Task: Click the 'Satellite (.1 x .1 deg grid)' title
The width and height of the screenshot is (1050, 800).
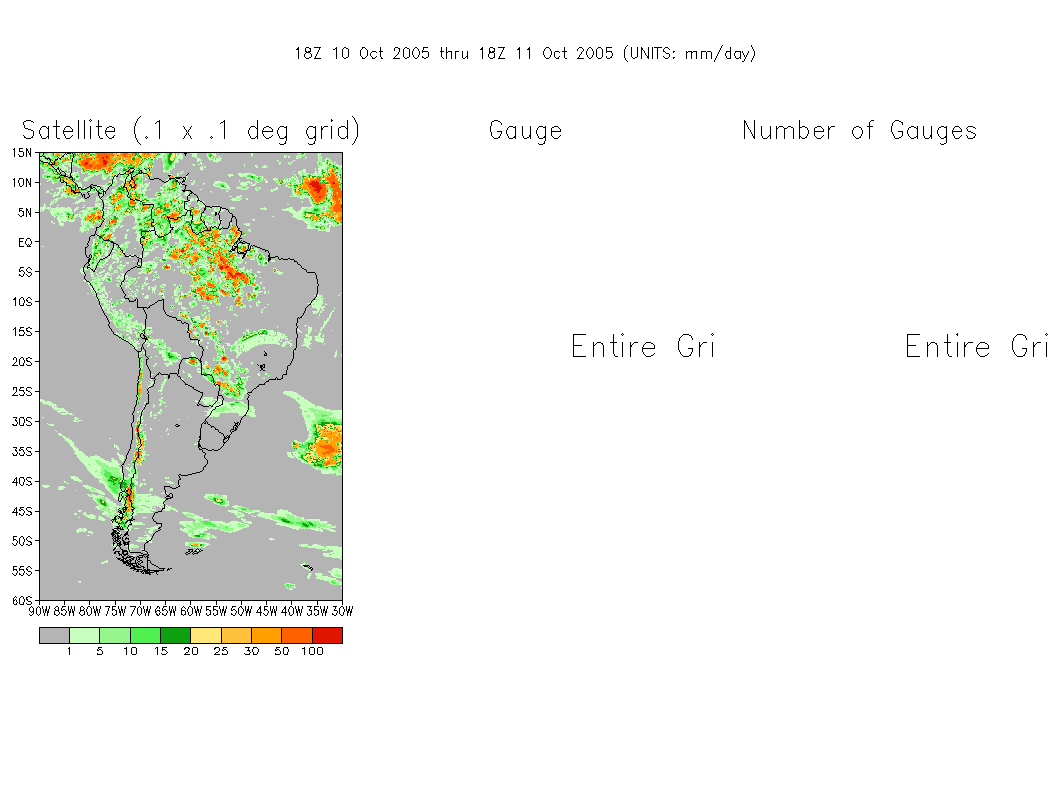Action: point(191,131)
